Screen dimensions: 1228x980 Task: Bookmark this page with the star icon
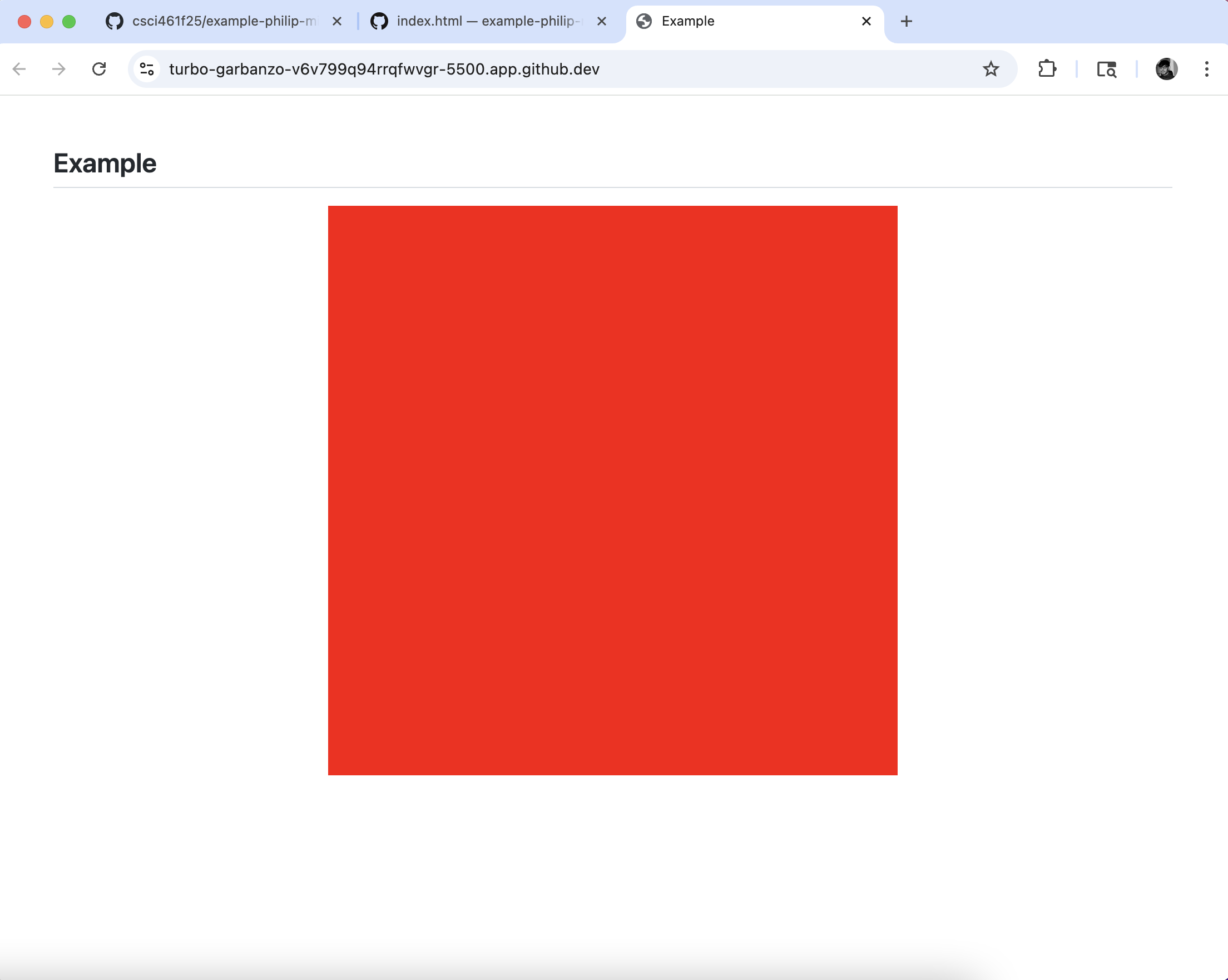click(991, 69)
